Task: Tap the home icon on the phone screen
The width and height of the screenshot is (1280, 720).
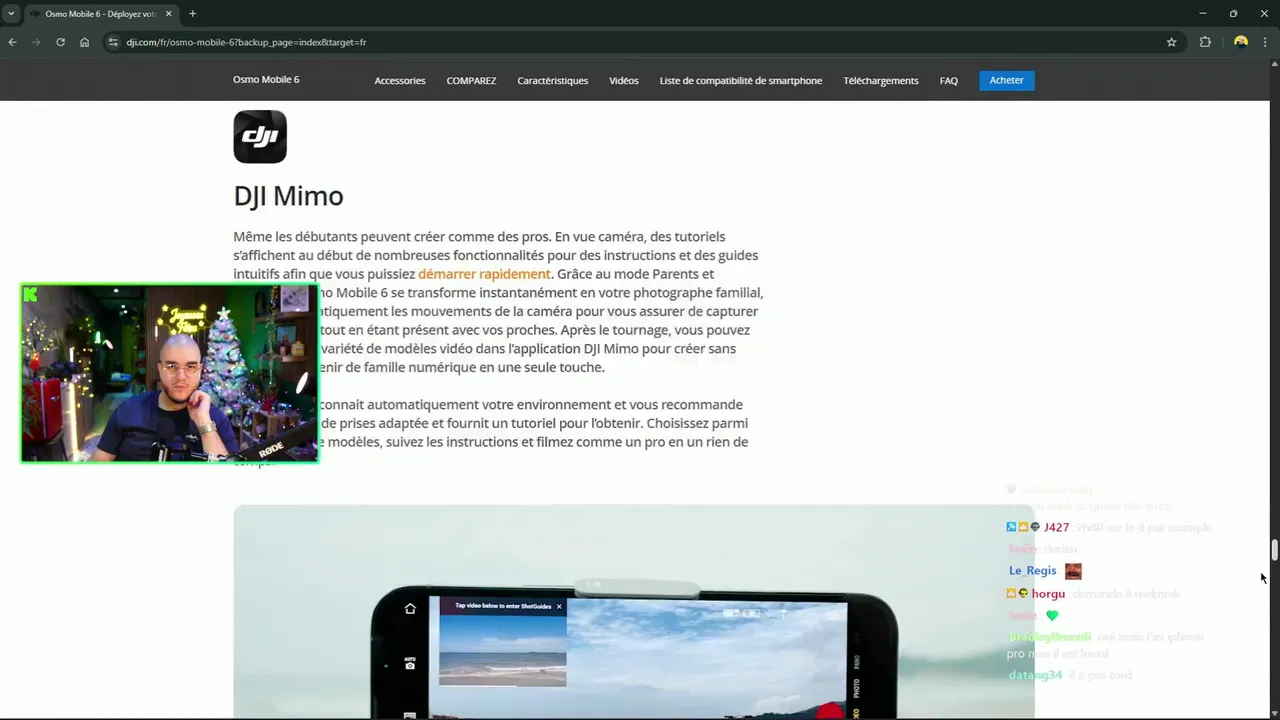Action: 410,609
